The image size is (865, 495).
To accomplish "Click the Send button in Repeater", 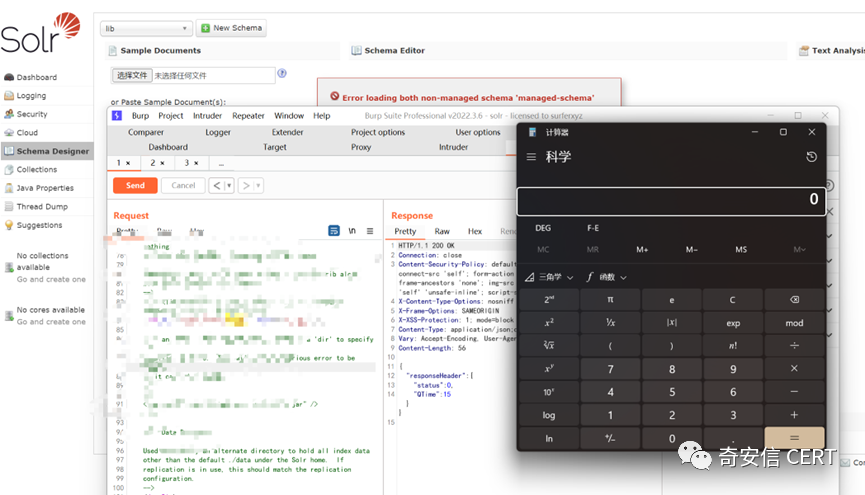I will (135, 185).
